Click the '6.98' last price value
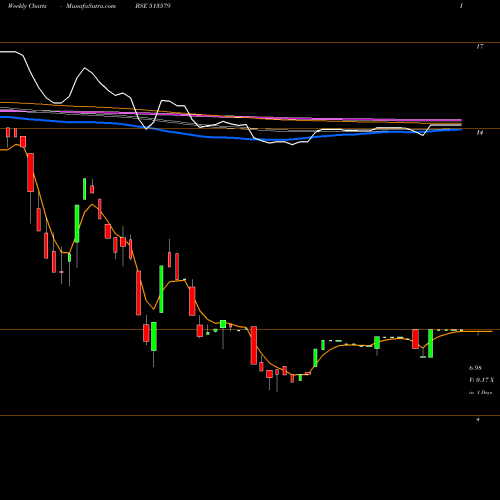Screen dimensions: 500x500 coord(475,368)
